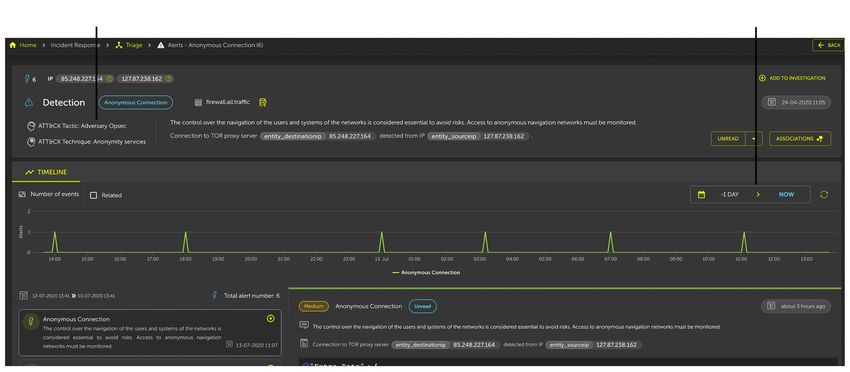The width and height of the screenshot is (850, 372).
Task: Open the Triage breadcrumb link
Action: 134,45
